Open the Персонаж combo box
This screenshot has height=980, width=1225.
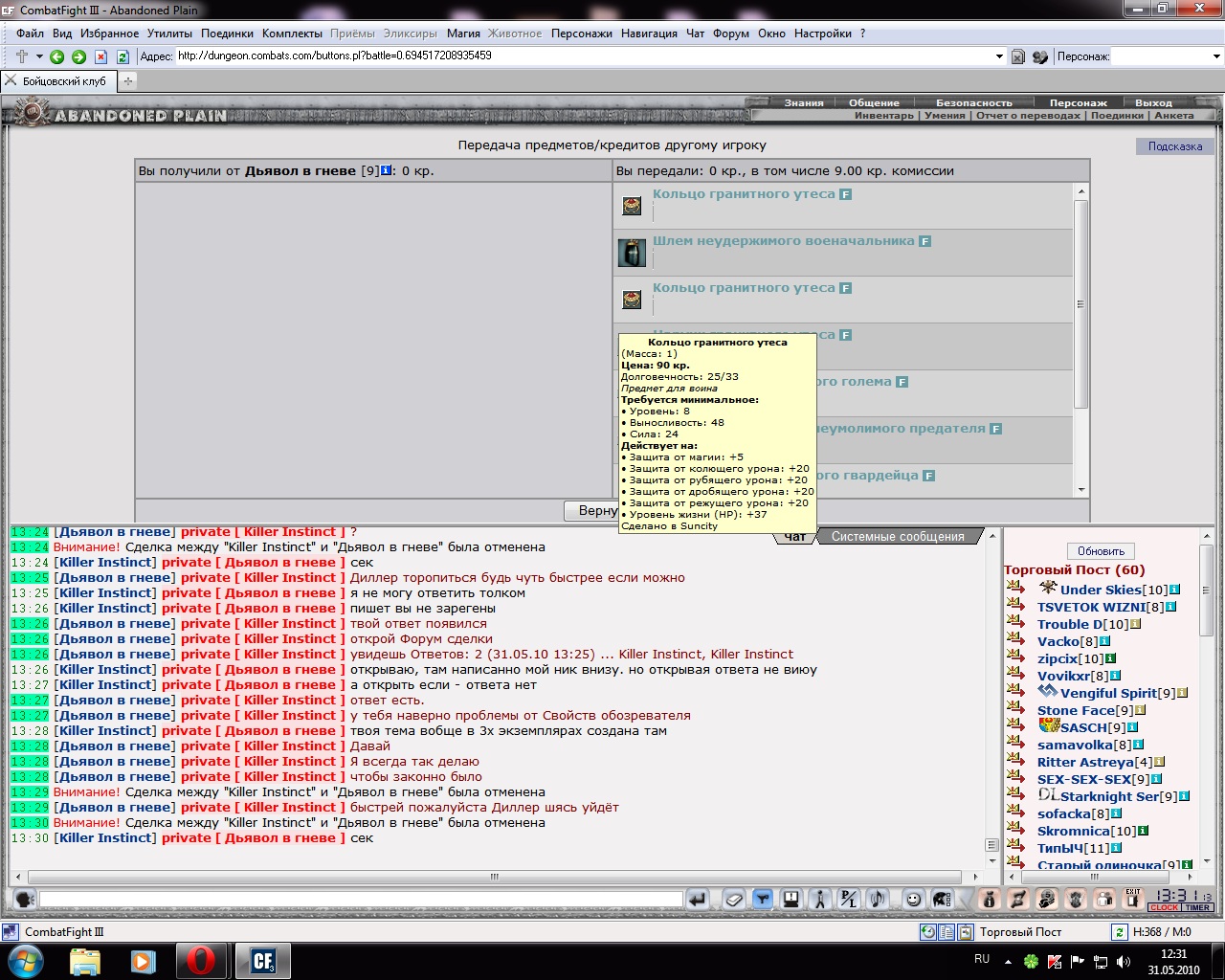(1167, 56)
